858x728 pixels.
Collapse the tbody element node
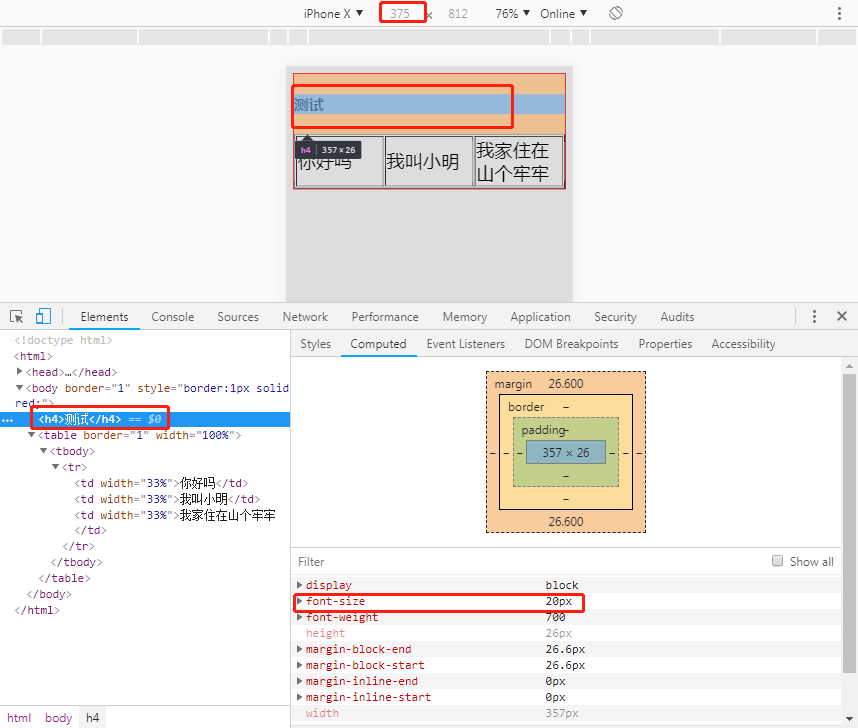[x=44, y=450]
